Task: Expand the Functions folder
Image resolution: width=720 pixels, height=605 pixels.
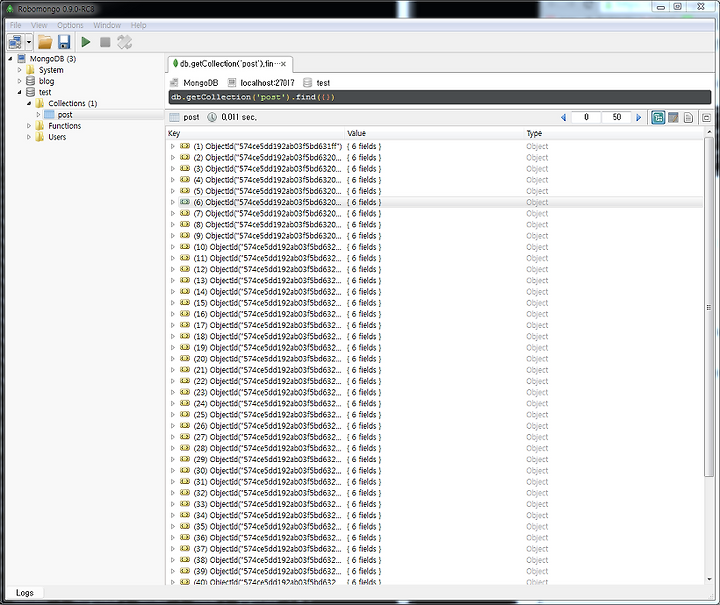Action: [x=28, y=126]
